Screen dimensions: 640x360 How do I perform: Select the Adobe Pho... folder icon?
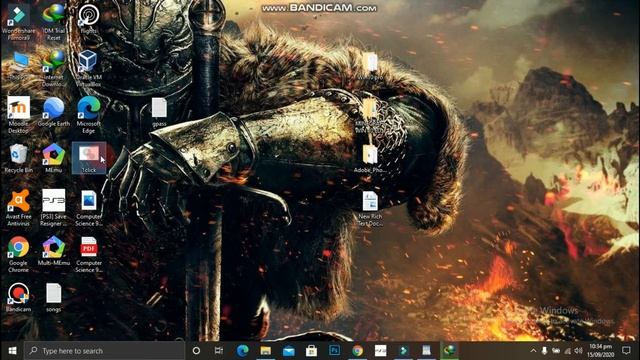[x=370, y=158]
